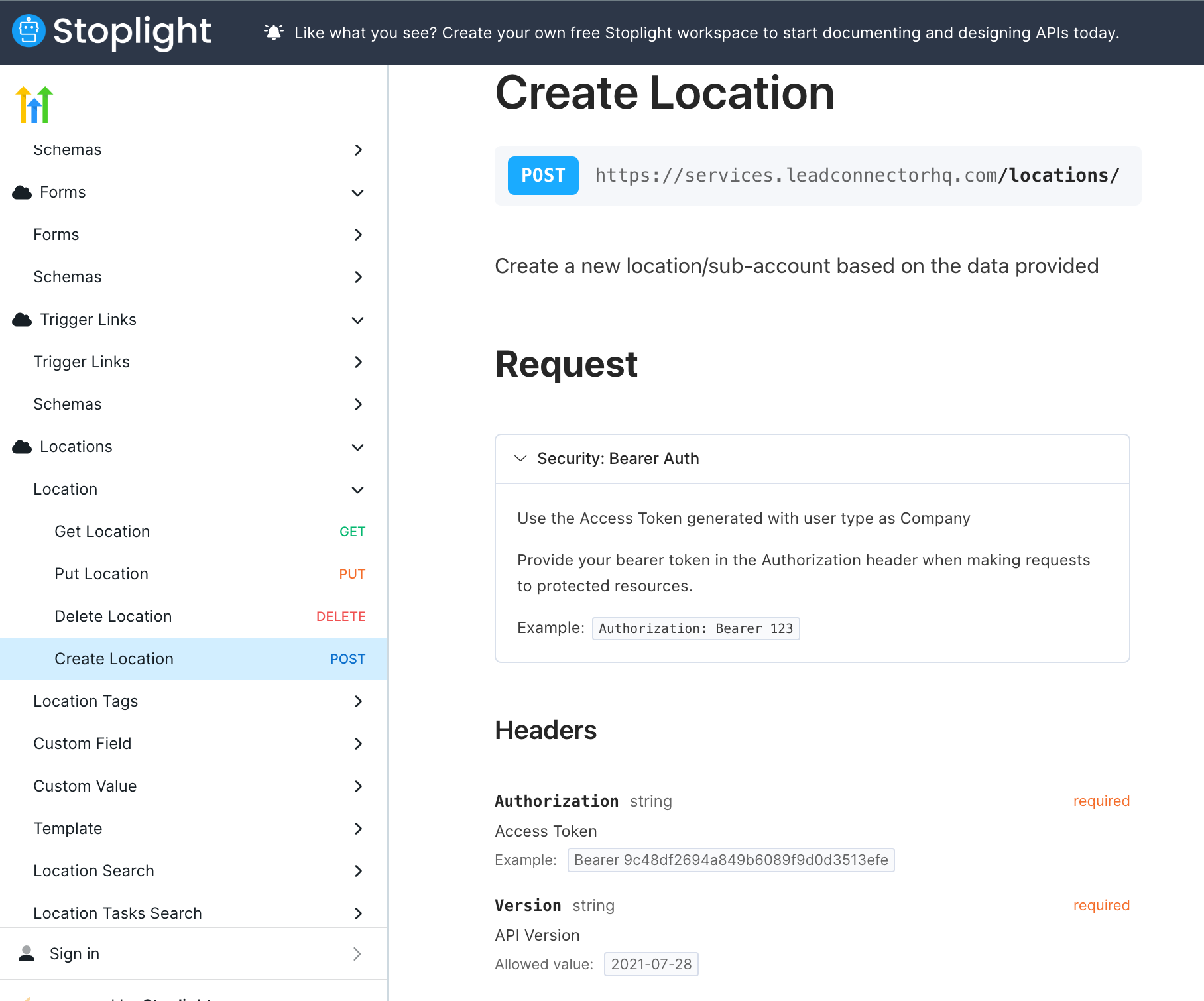Click the user avatar icon by Sign in
Screen dimensions: 1204x1001
click(x=27, y=953)
